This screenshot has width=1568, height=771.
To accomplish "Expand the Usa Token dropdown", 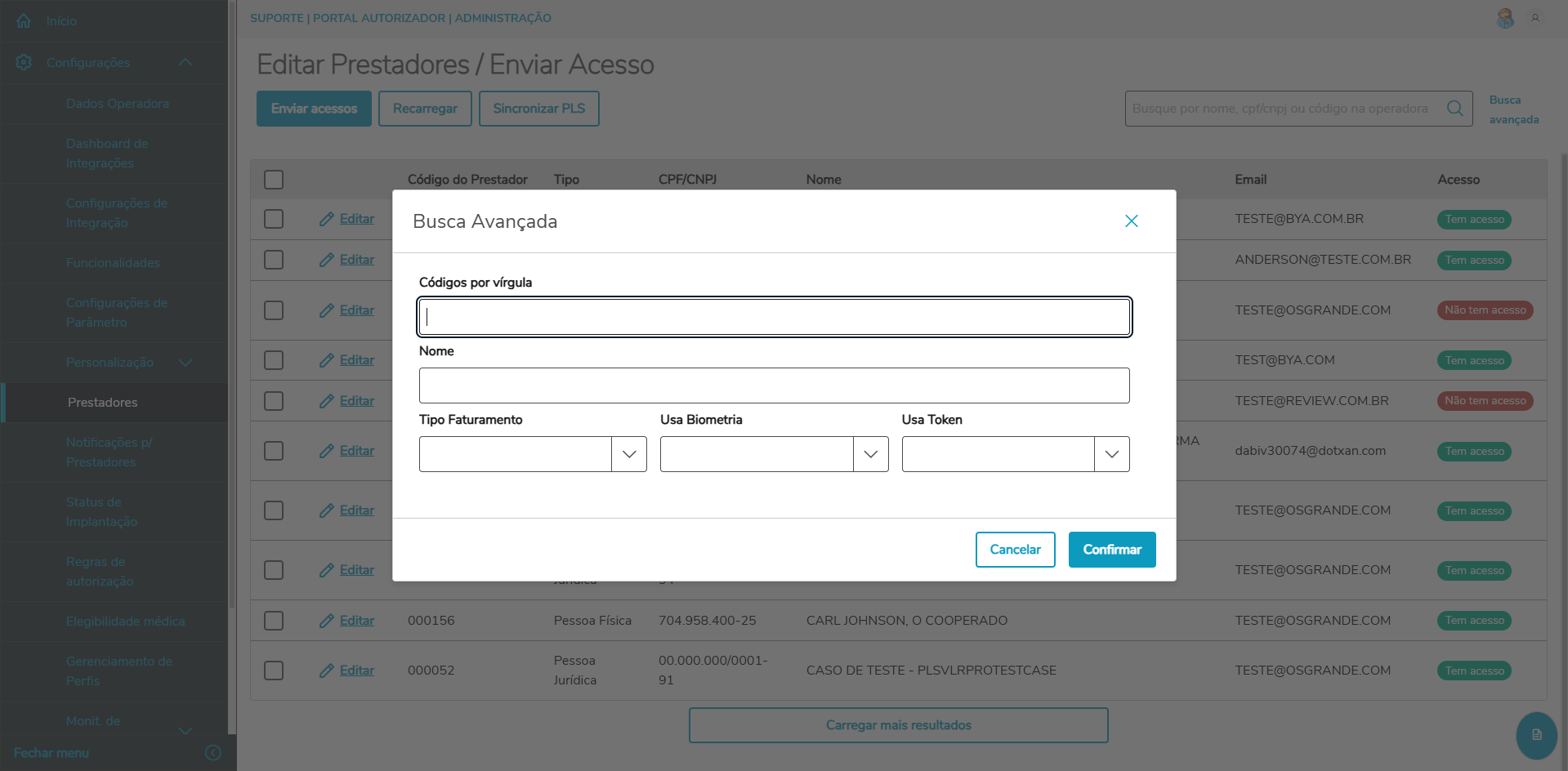I will pyautogui.click(x=1111, y=454).
